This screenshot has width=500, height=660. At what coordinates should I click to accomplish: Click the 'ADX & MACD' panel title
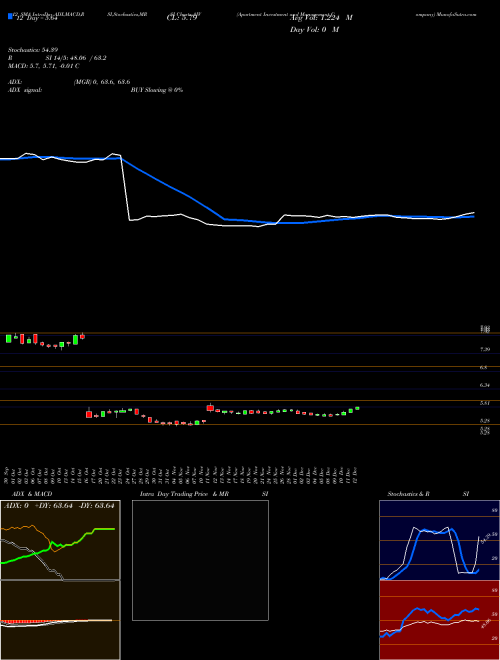32,494
